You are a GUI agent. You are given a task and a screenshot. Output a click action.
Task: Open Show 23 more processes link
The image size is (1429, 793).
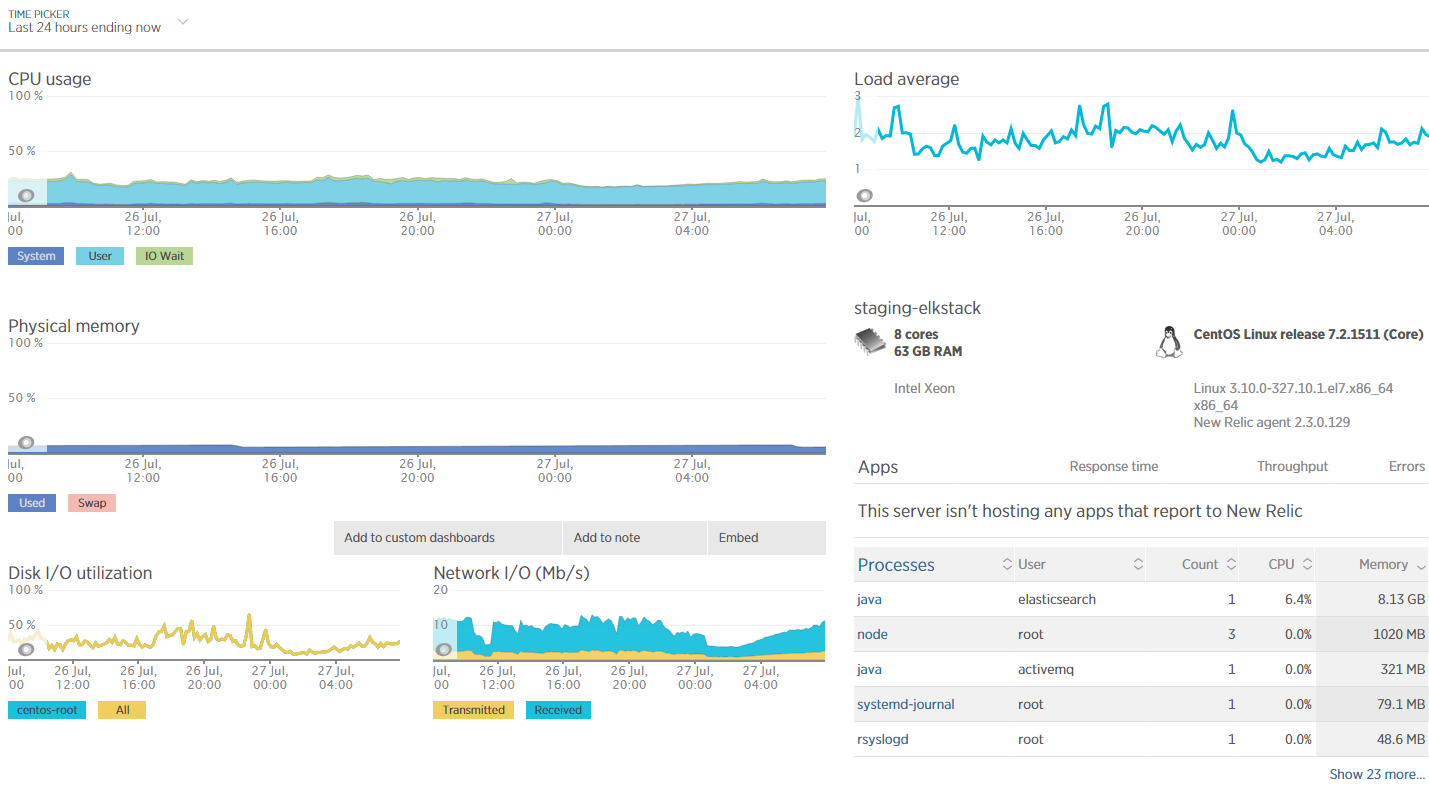click(1377, 774)
